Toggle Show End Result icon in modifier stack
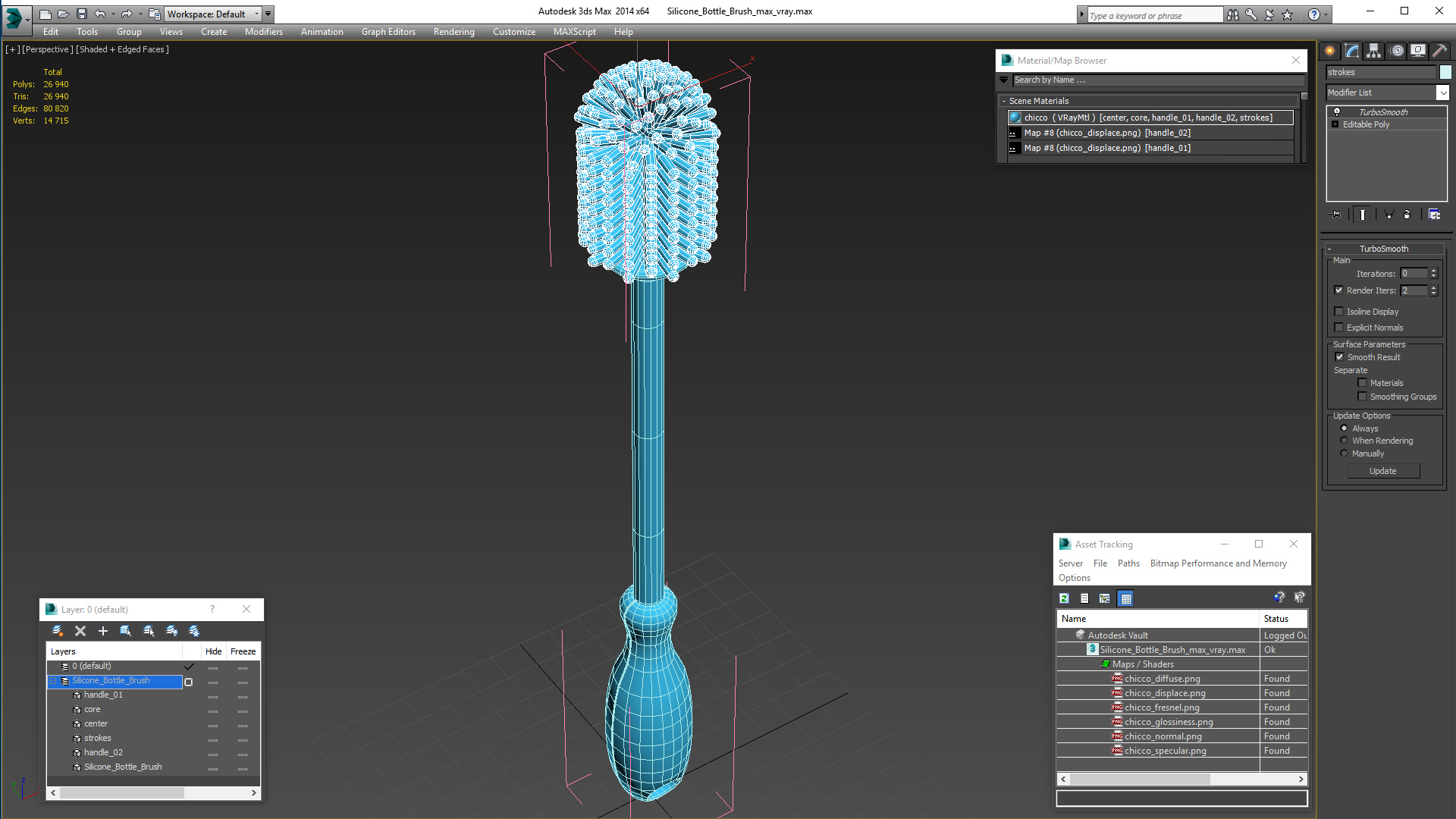1456x819 pixels. point(1363,215)
